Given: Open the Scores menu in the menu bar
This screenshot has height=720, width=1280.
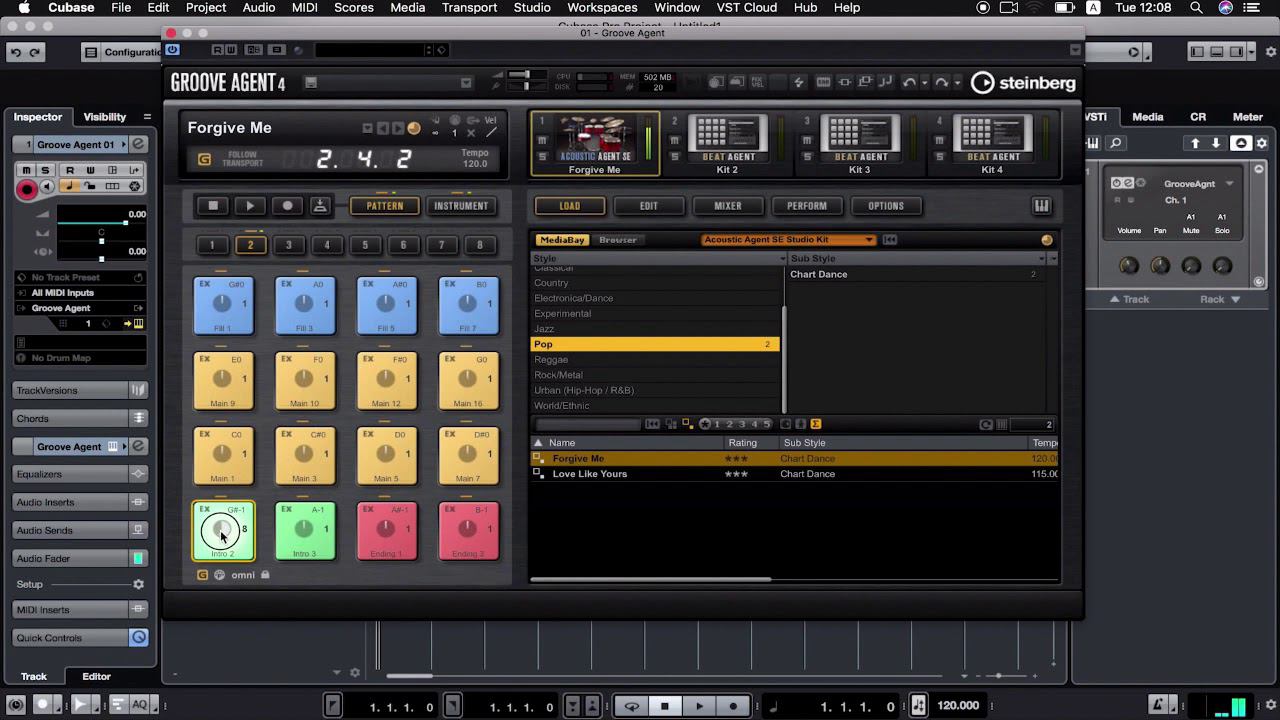Looking at the screenshot, I should [355, 8].
